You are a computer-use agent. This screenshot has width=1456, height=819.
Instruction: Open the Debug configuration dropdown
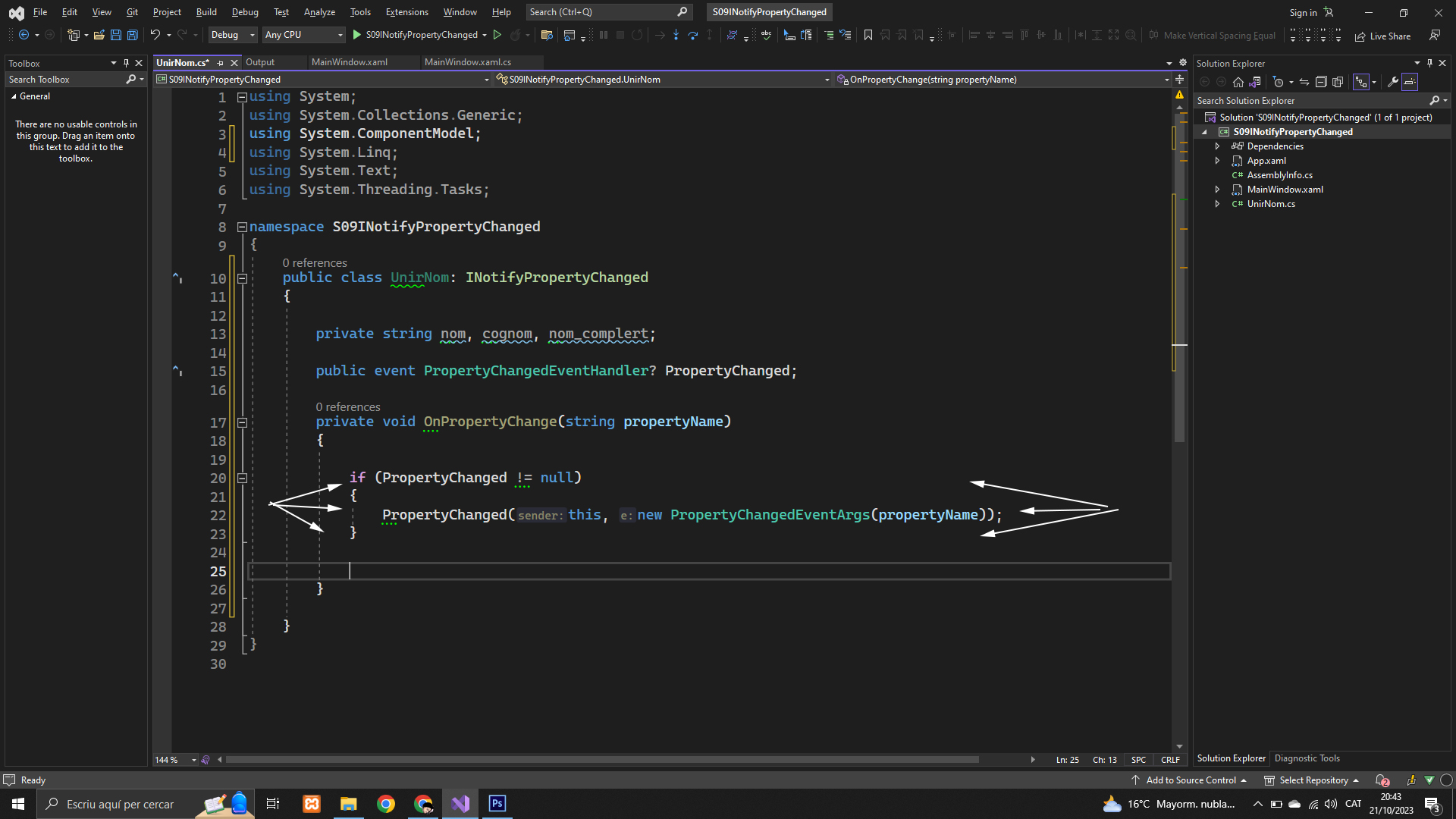coord(233,35)
